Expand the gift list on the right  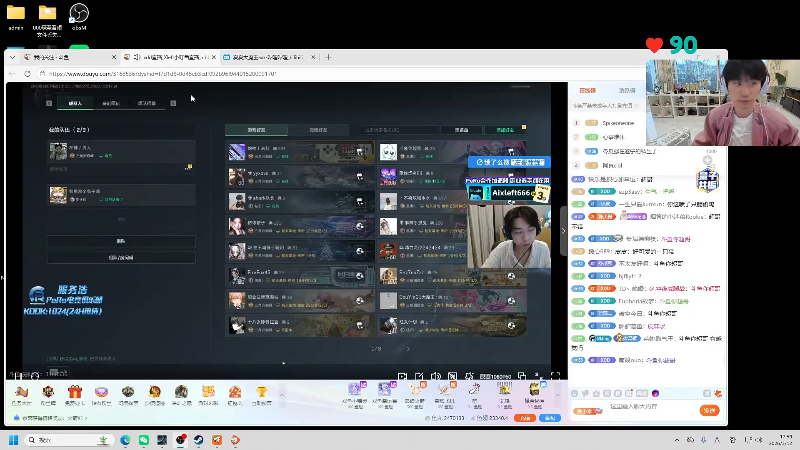click(x=557, y=395)
